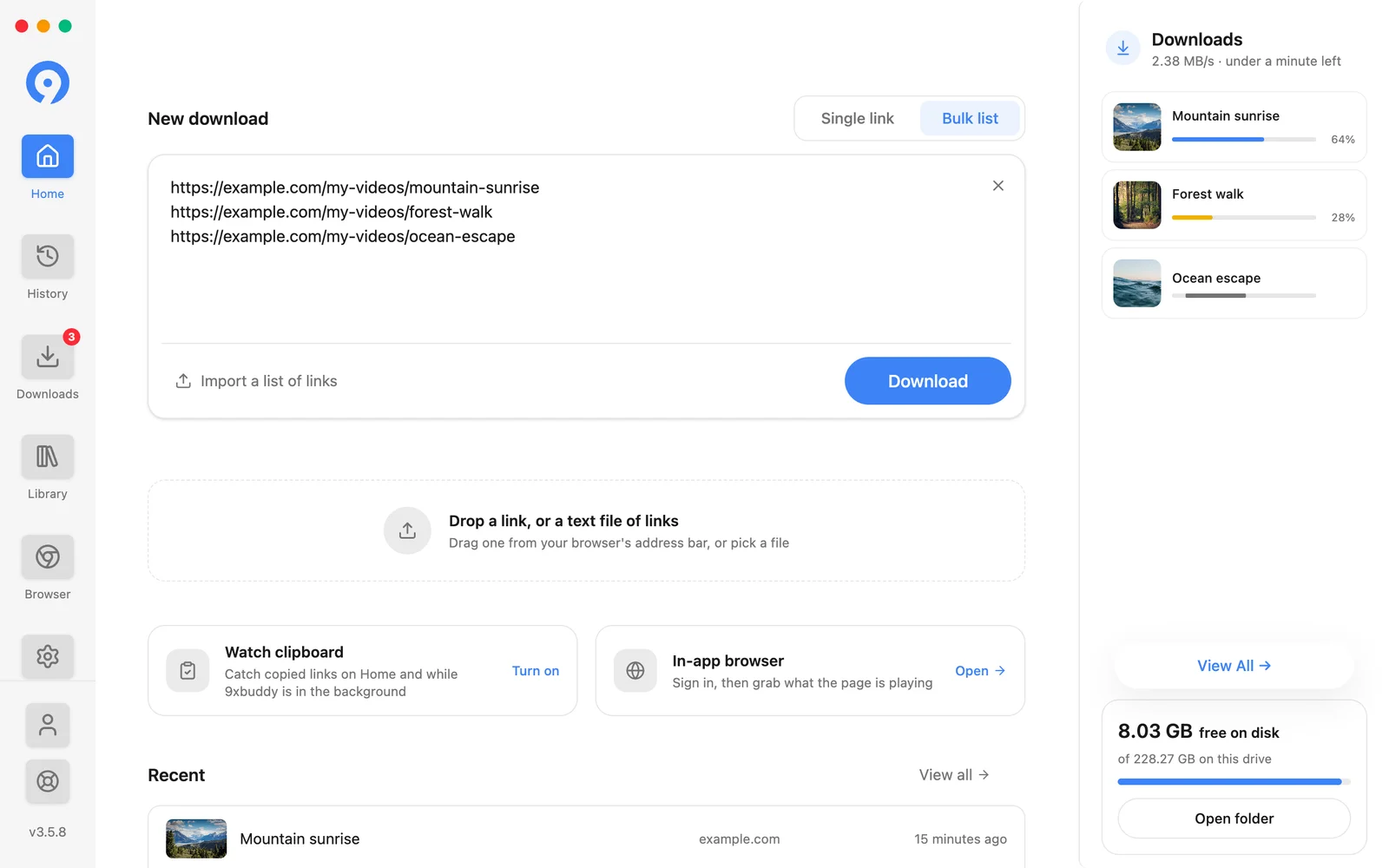Viewport: 1389px width, 868px height.
Task: Open Mountain sunrise thumbnail in Downloads panel
Action: [x=1137, y=127]
